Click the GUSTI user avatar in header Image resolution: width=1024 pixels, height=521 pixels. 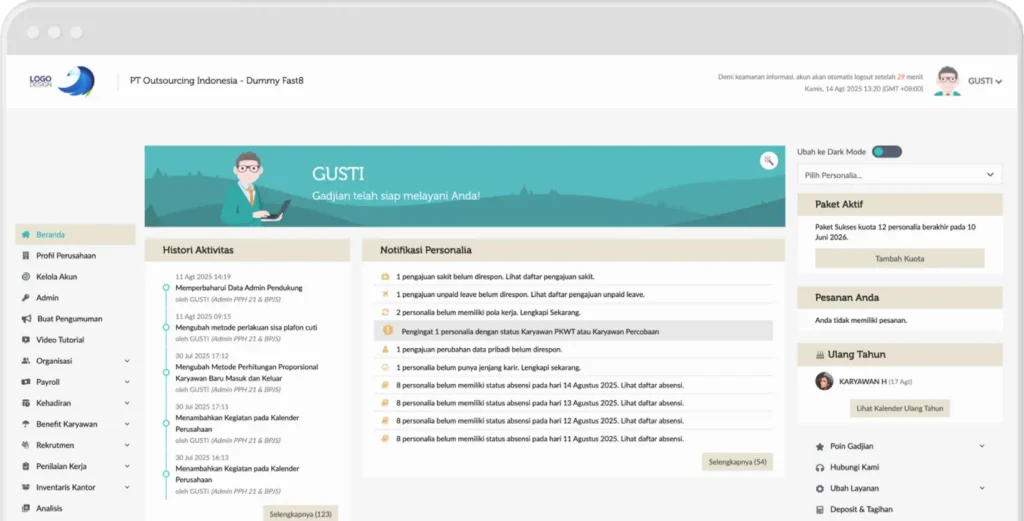[x=948, y=81]
